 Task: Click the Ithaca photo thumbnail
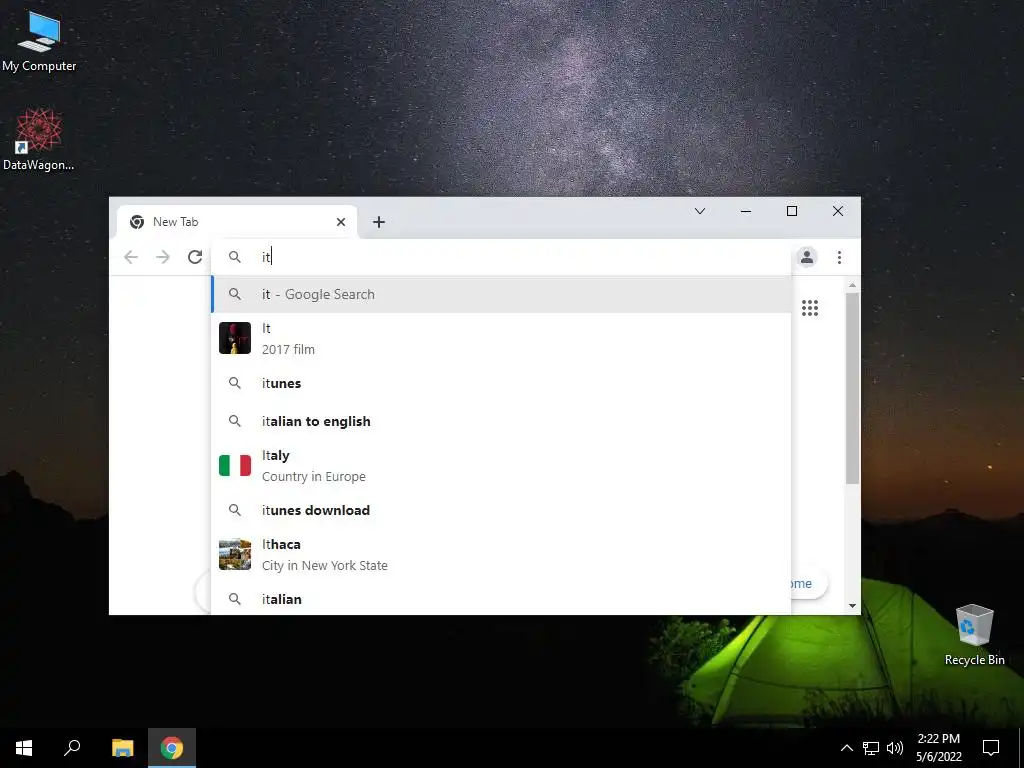point(235,554)
